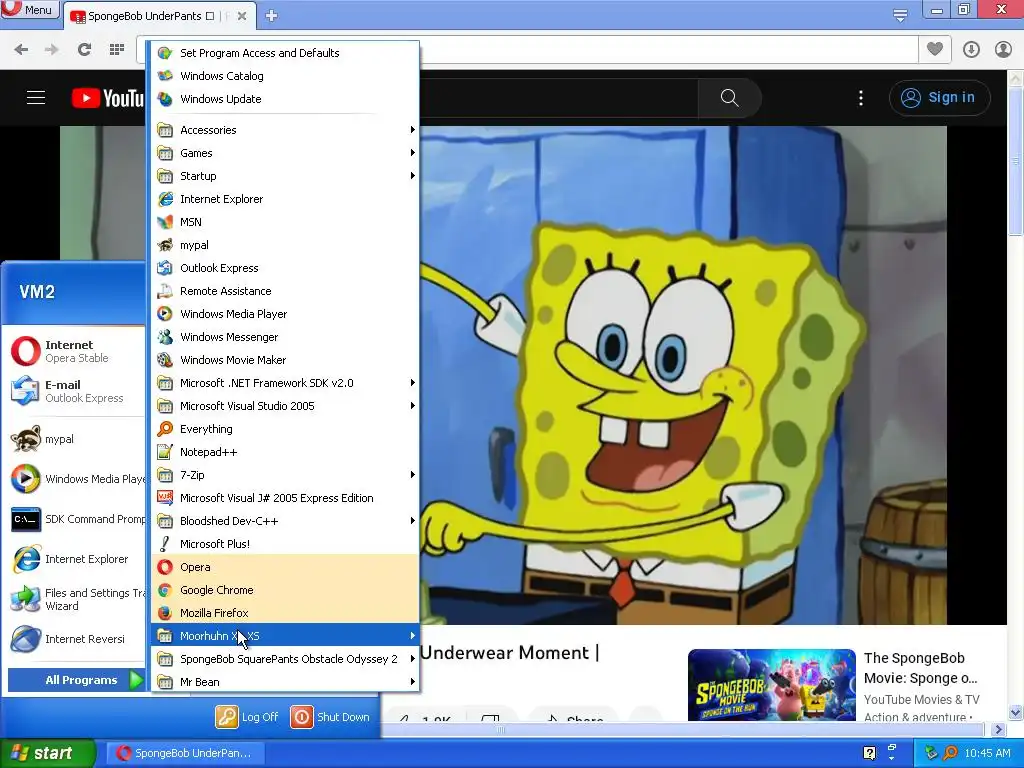Click Log Off button
Image resolution: width=1024 pixels, height=768 pixels.
pos(247,716)
